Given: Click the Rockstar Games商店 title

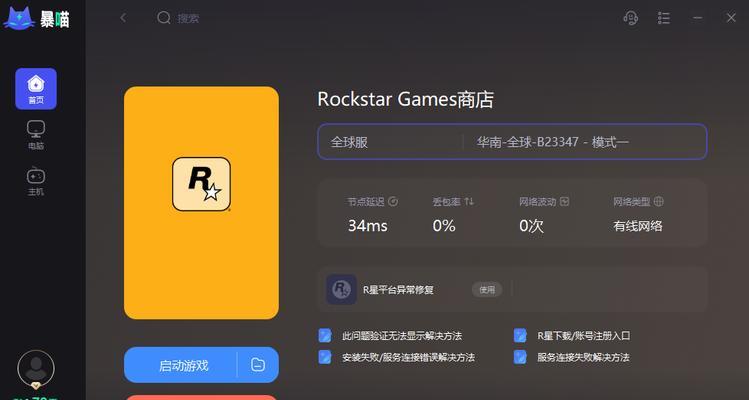Looking at the screenshot, I should [x=406, y=100].
